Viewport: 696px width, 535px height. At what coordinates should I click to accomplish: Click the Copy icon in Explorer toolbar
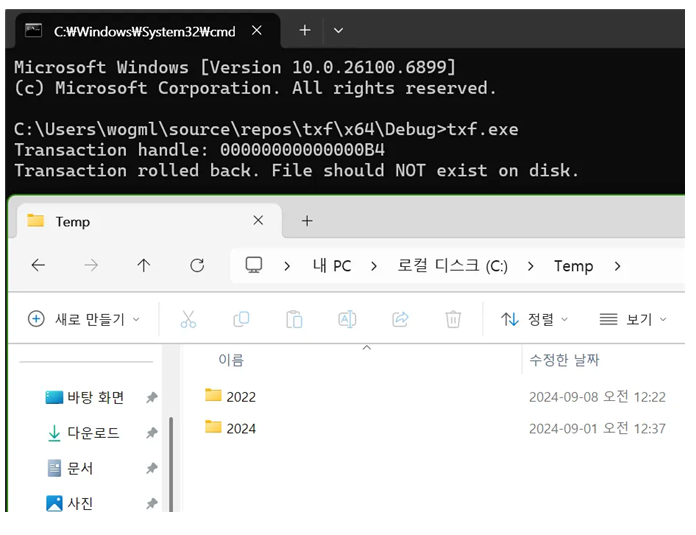pyautogui.click(x=241, y=319)
